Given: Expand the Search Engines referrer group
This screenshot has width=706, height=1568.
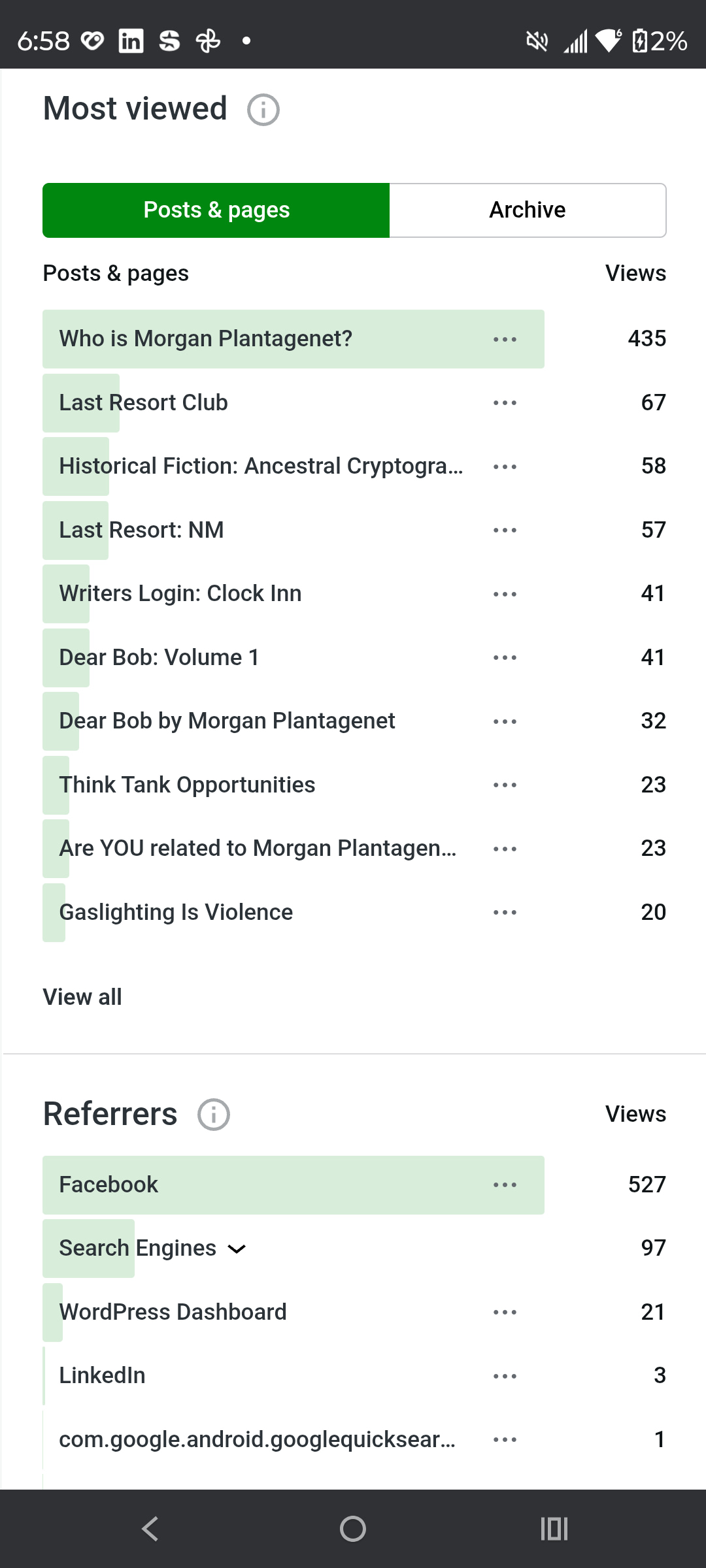Looking at the screenshot, I should (236, 1249).
